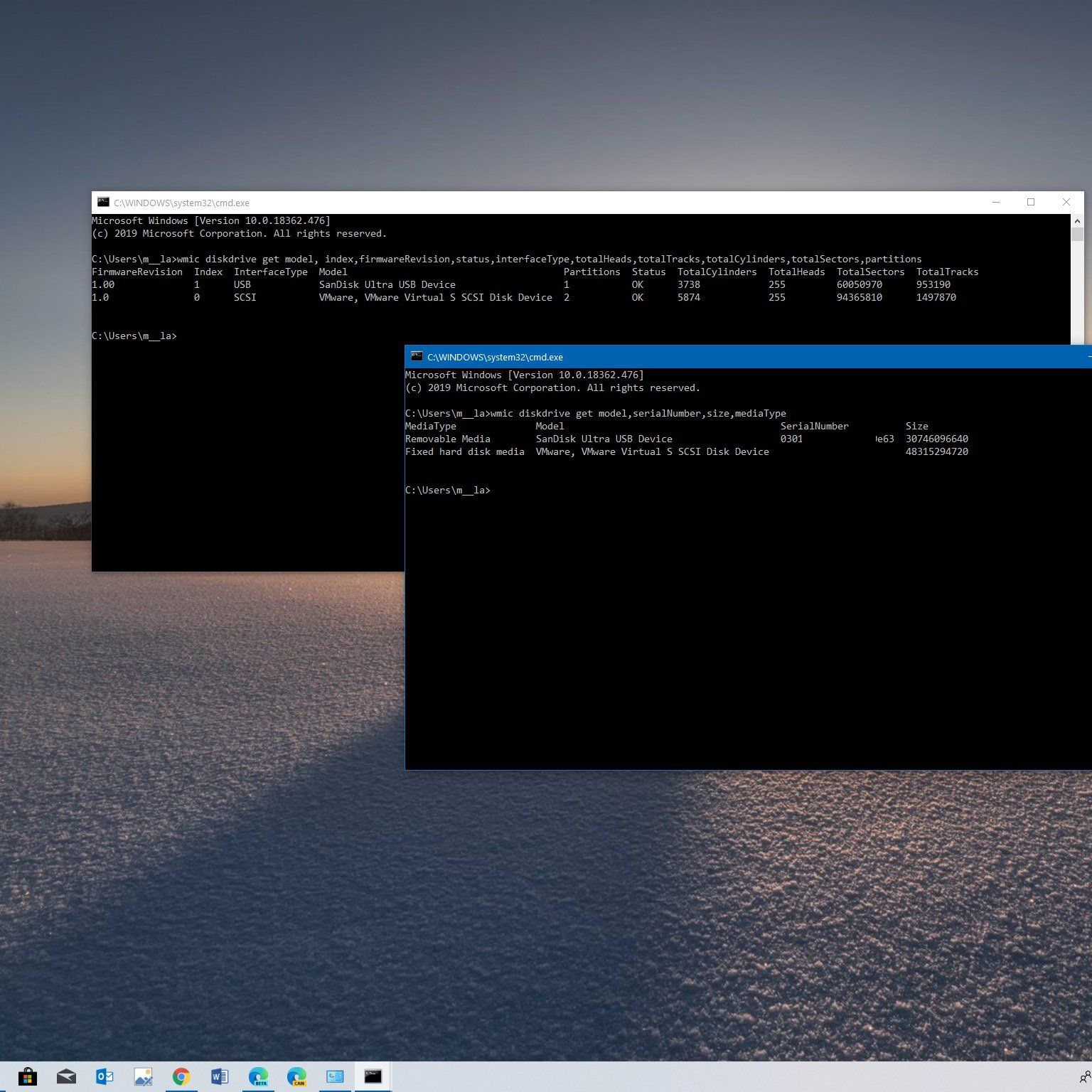
Task: Close the background cmd.exe window
Action: (x=1066, y=203)
